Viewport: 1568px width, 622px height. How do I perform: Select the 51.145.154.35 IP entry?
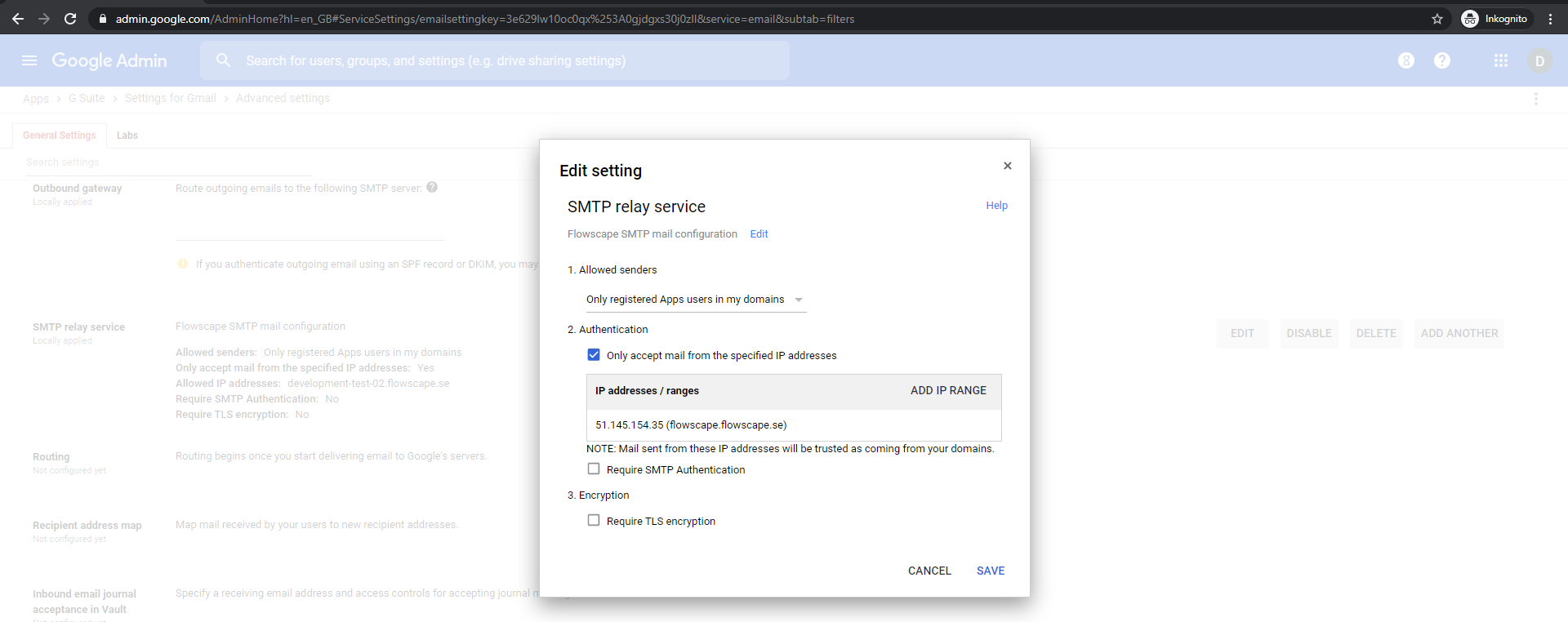[794, 424]
